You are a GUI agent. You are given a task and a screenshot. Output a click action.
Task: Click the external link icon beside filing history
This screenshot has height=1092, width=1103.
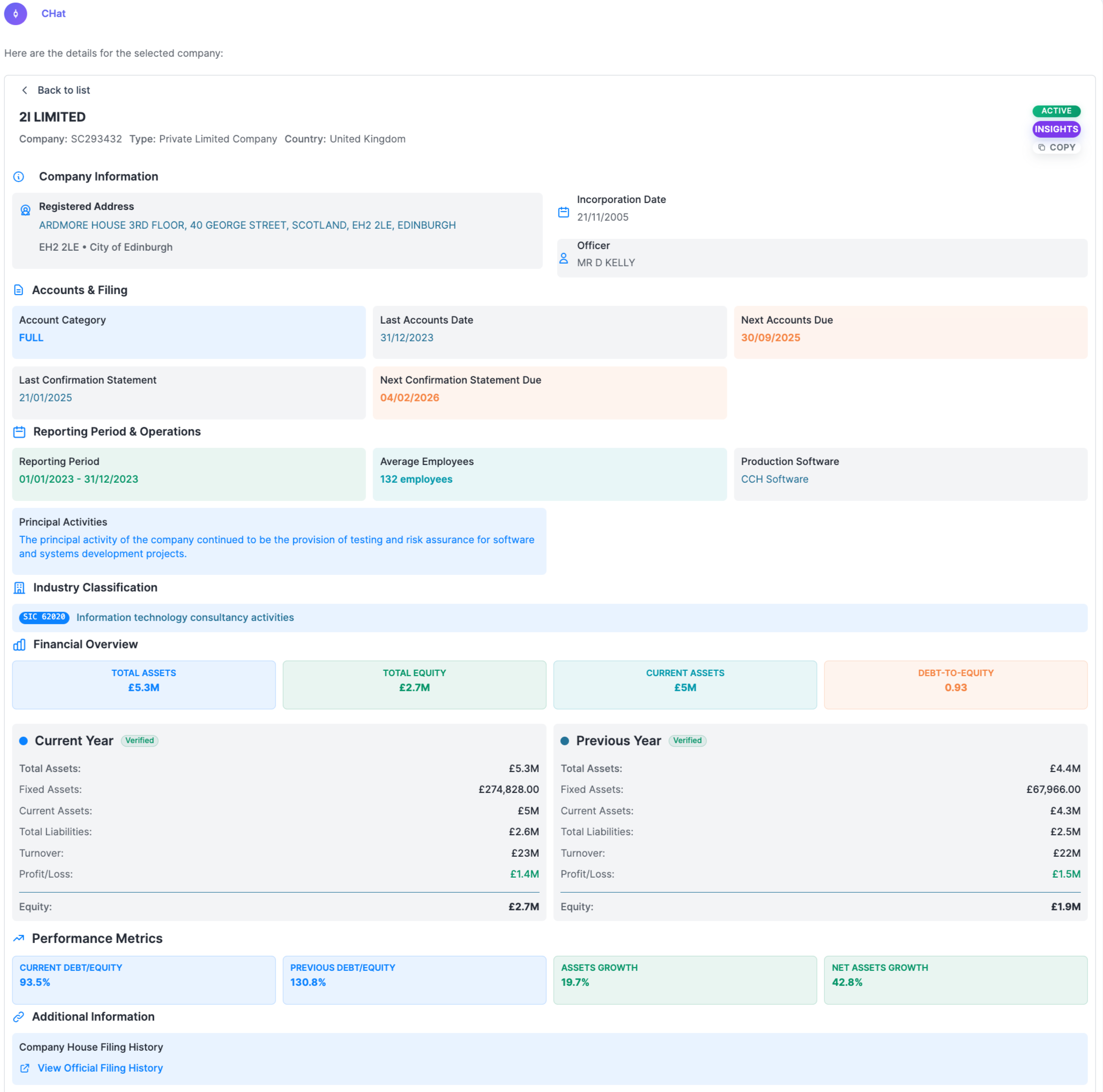click(x=25, y=1068)
